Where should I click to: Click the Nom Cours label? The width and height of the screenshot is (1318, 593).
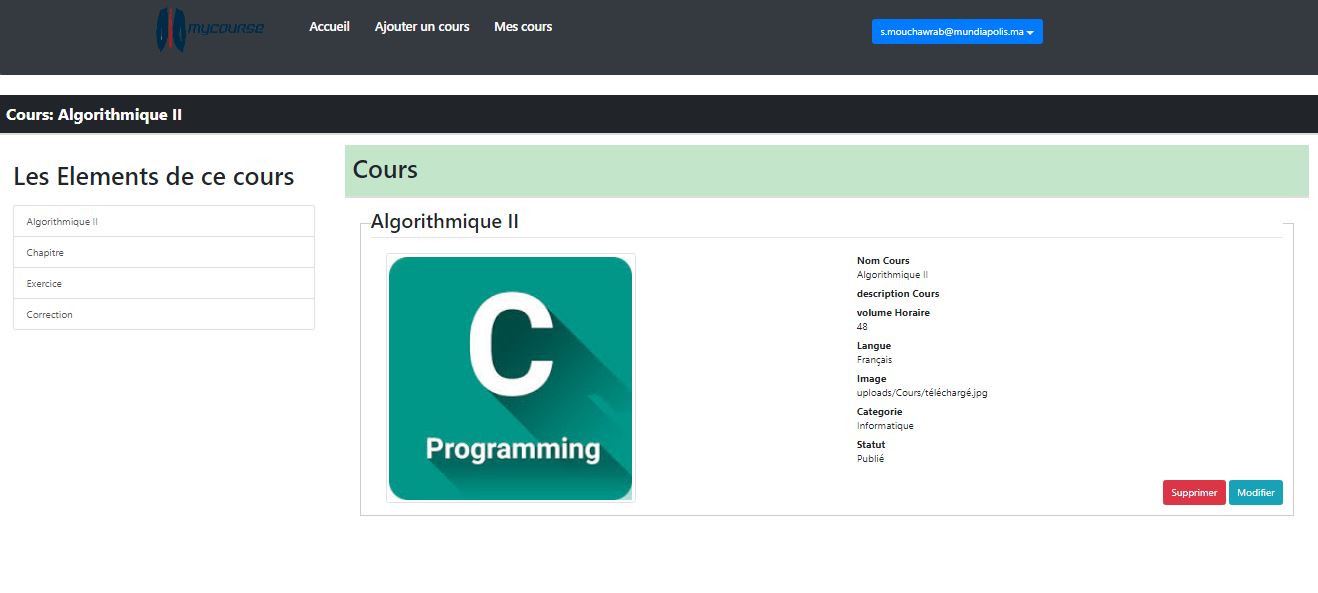tap(883, 261)
